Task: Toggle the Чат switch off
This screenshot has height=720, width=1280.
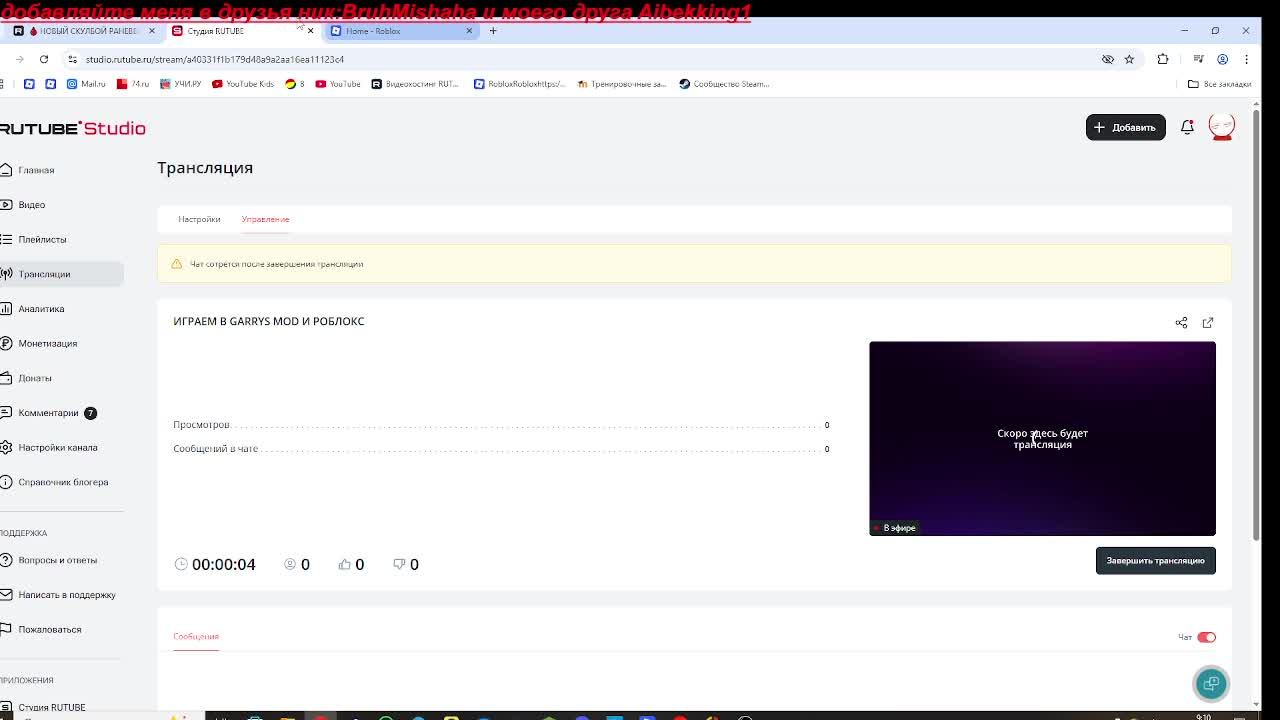Action: [x=1206, y=637]
